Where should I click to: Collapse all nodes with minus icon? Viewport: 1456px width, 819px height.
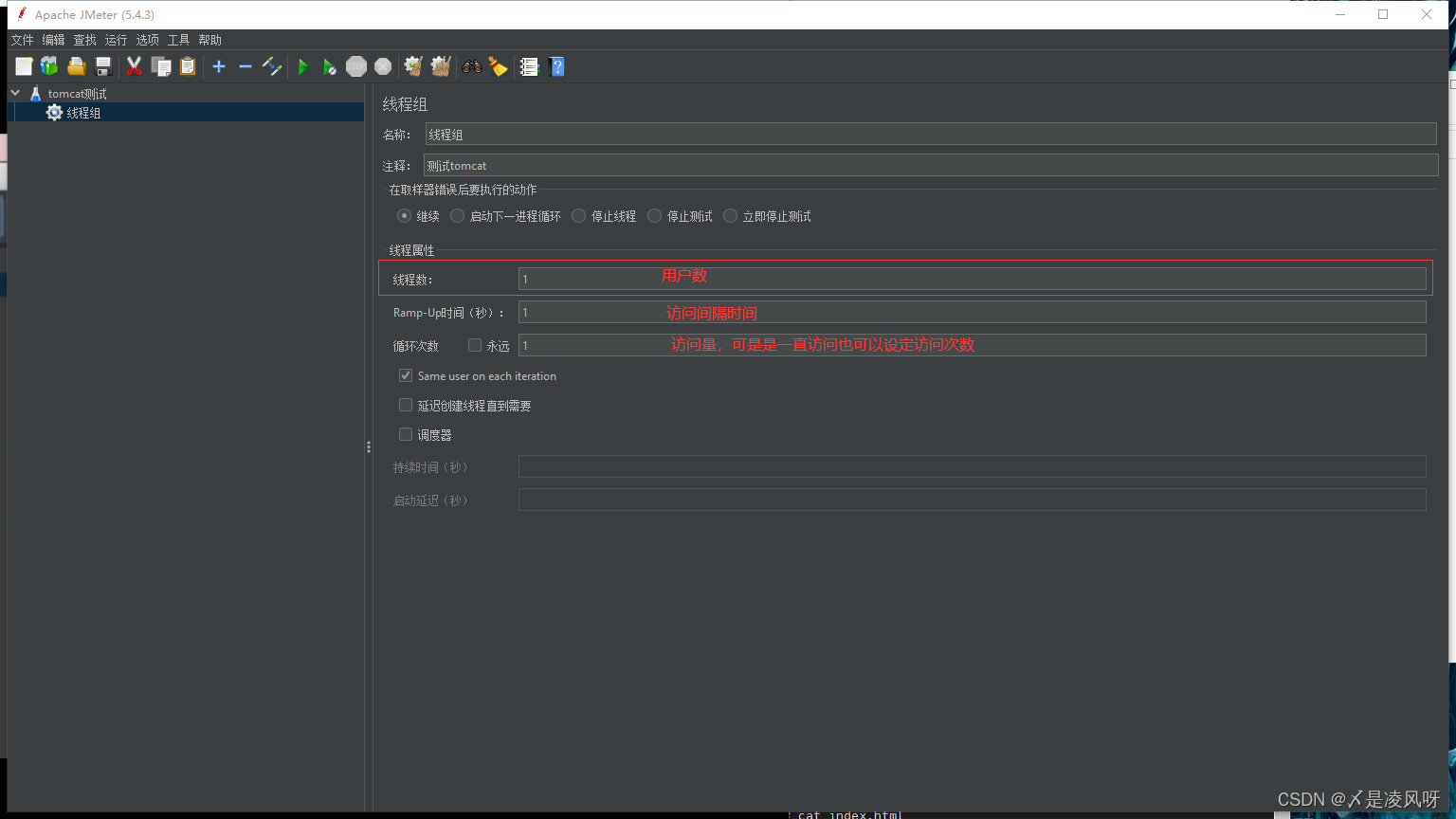246,66
